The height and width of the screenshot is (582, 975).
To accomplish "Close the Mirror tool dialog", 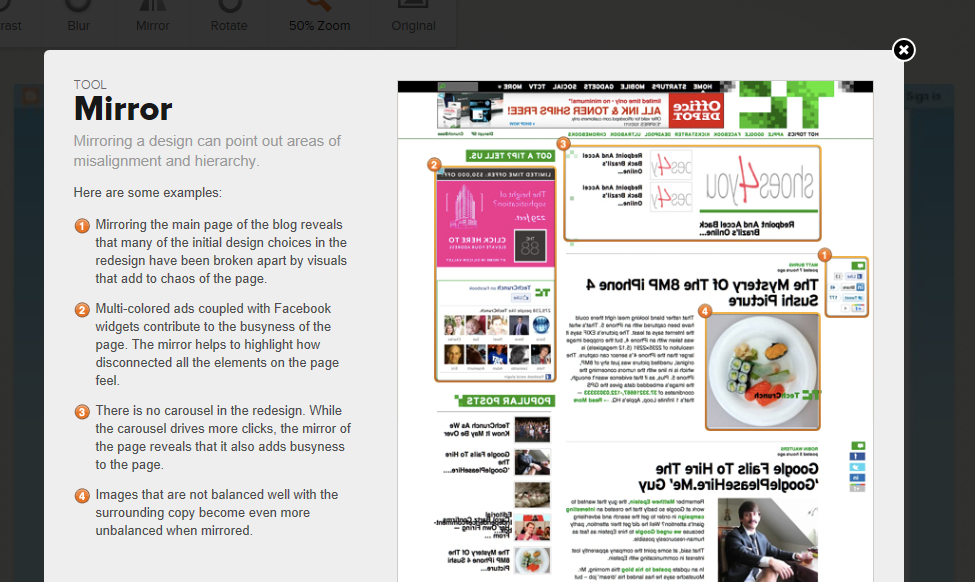I will [903, 50].
